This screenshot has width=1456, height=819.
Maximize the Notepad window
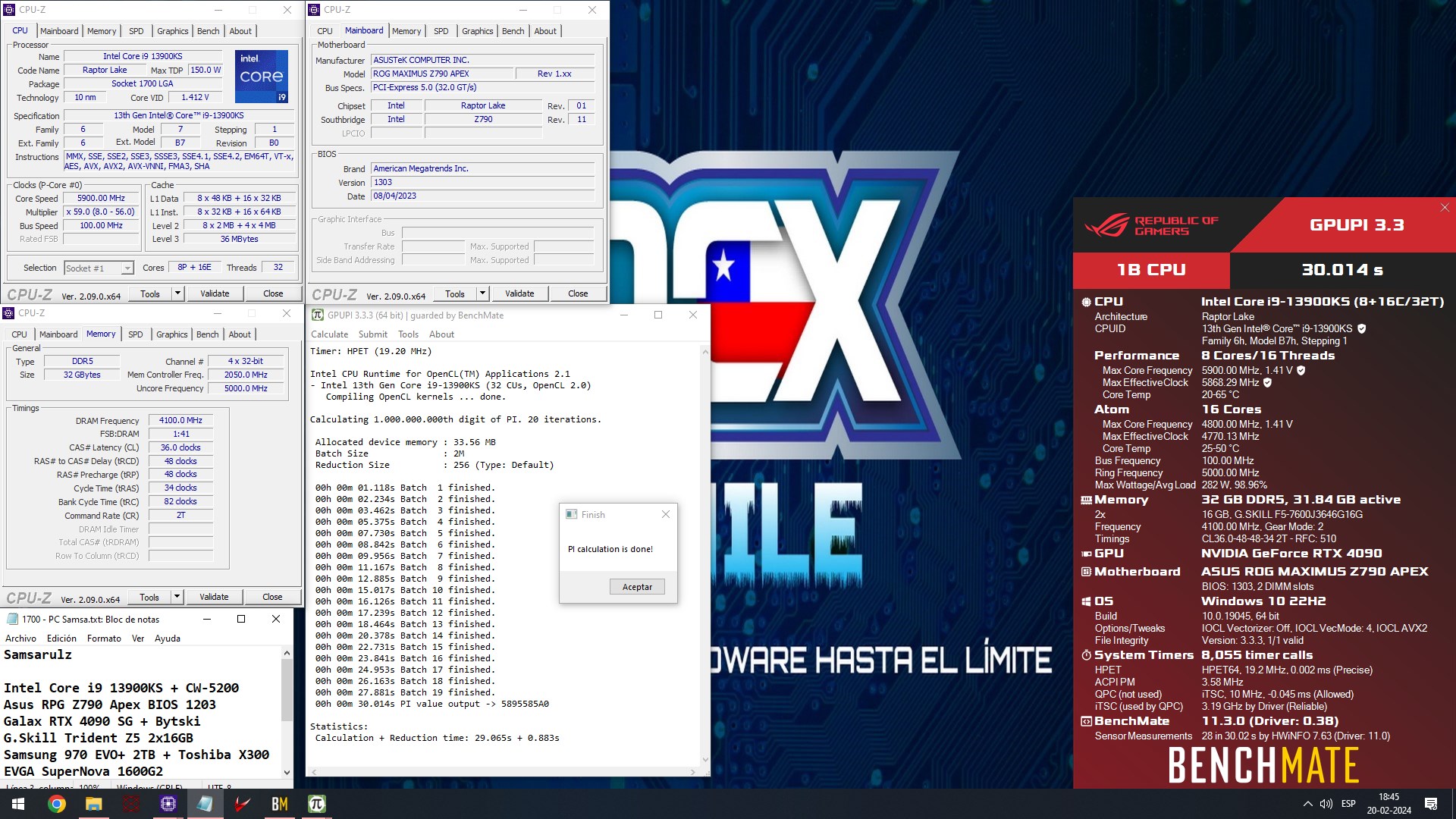(x=241, y=619)
